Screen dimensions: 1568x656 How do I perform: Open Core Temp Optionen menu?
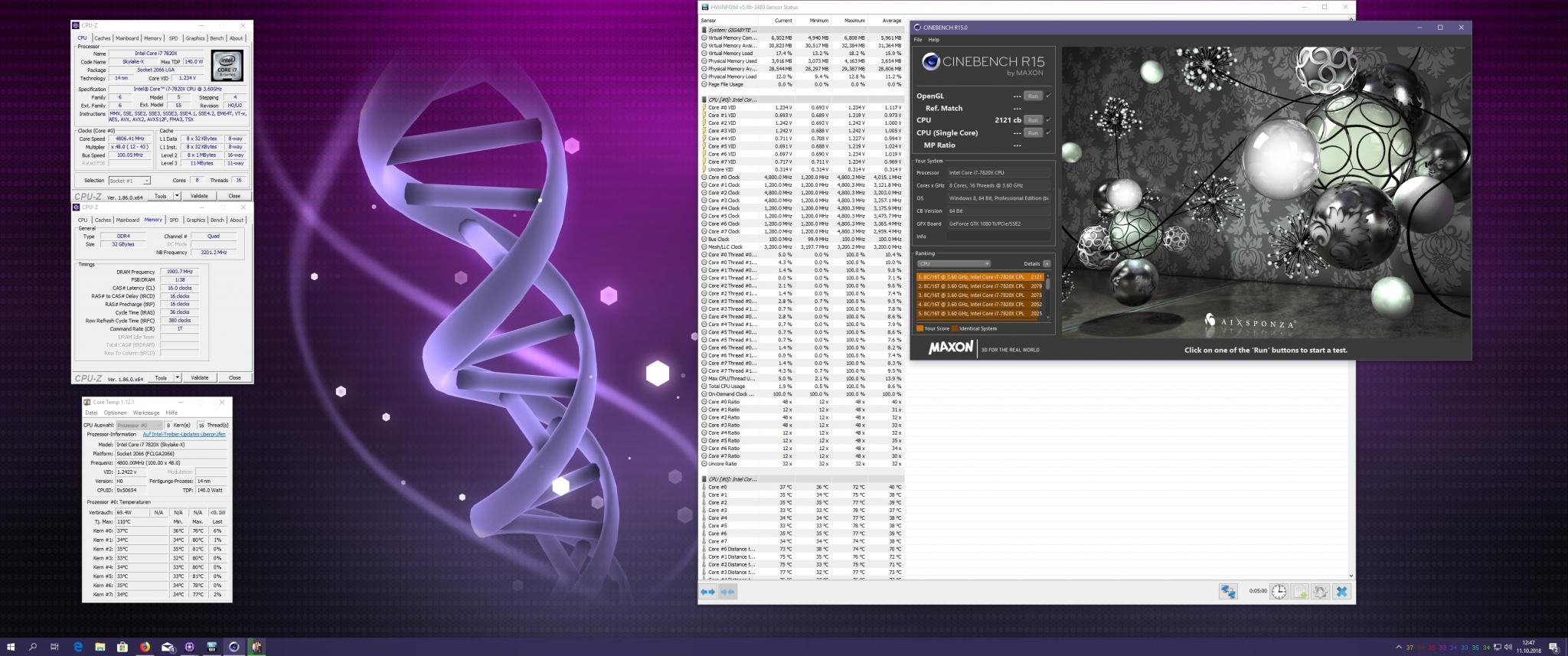pos(115,413)
